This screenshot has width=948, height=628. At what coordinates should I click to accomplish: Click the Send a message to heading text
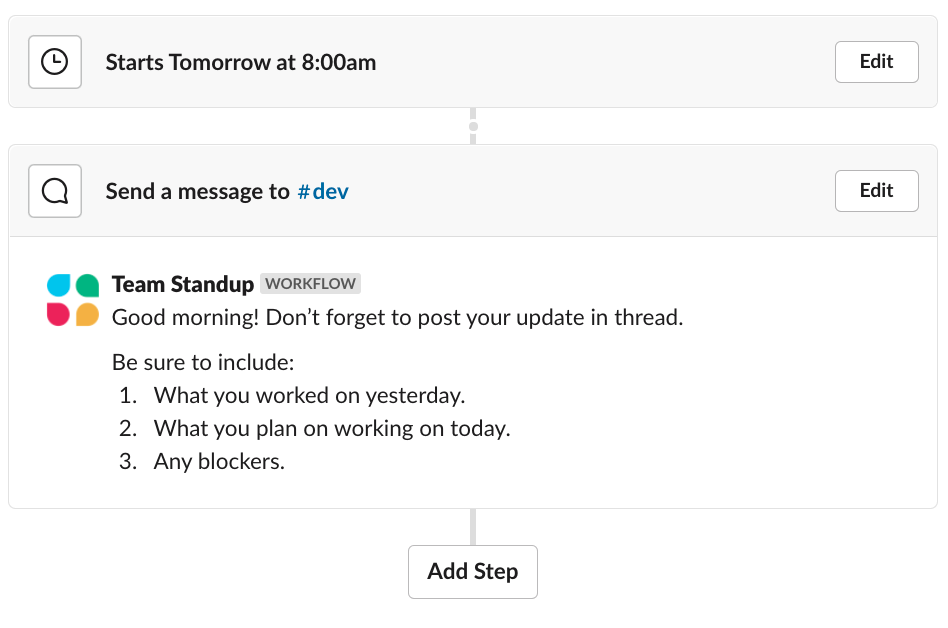(197, 191)
